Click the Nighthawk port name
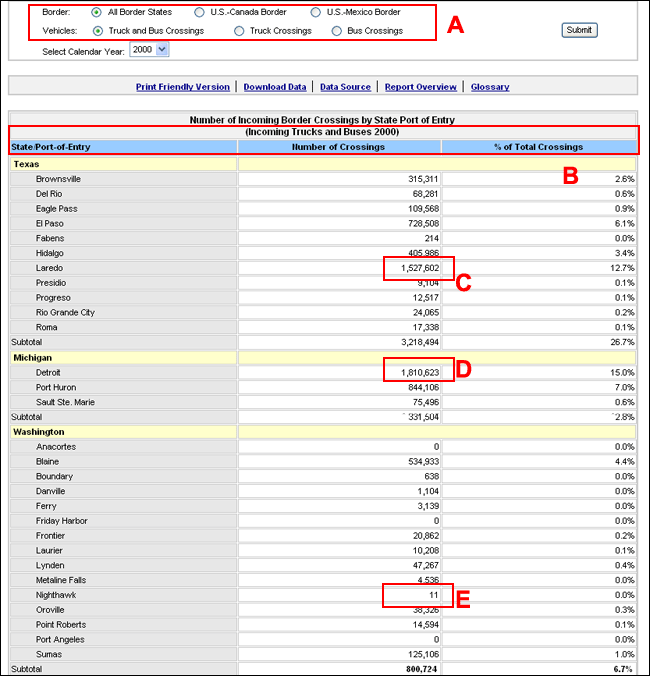This screenshot has height=676, width=650. click(x=56, y=595)
